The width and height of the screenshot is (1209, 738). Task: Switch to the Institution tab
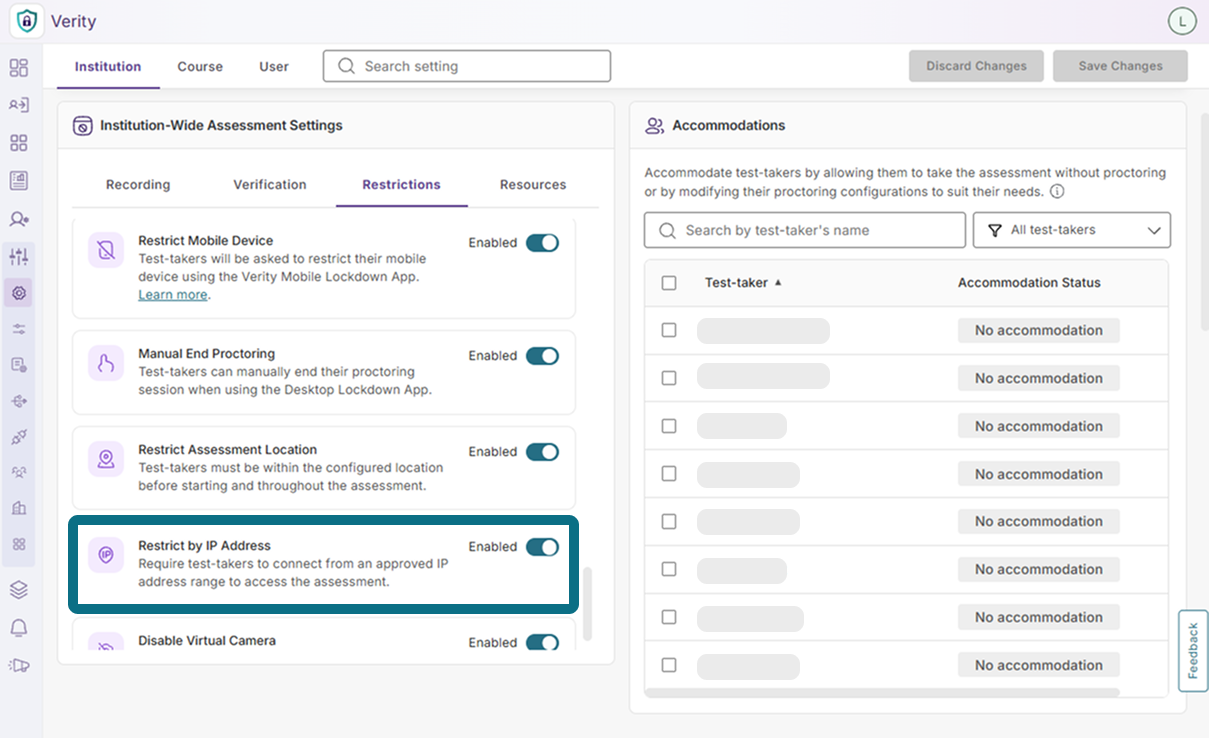coord(108,67)
